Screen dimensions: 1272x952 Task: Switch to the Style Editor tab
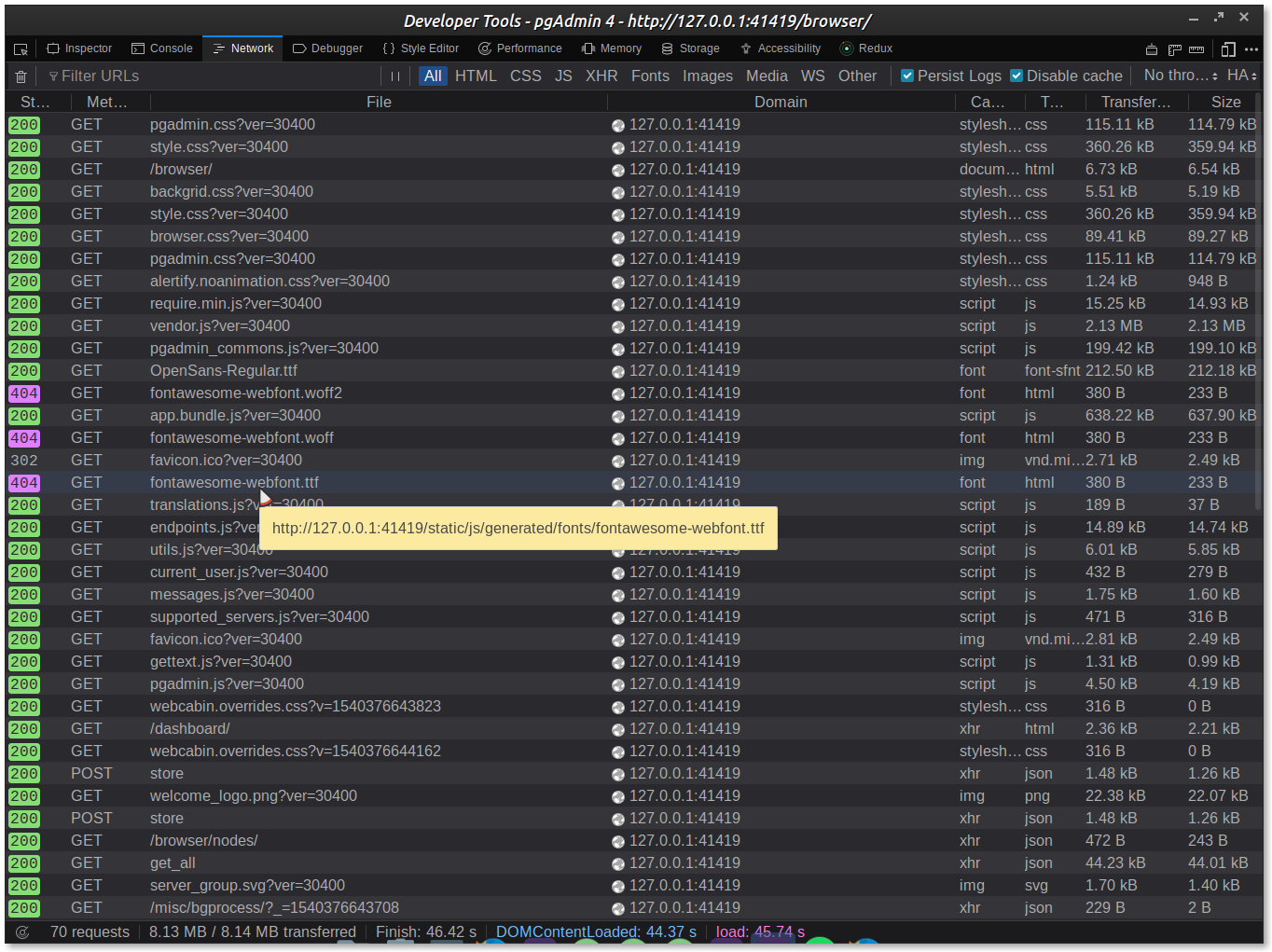[421, 48]
